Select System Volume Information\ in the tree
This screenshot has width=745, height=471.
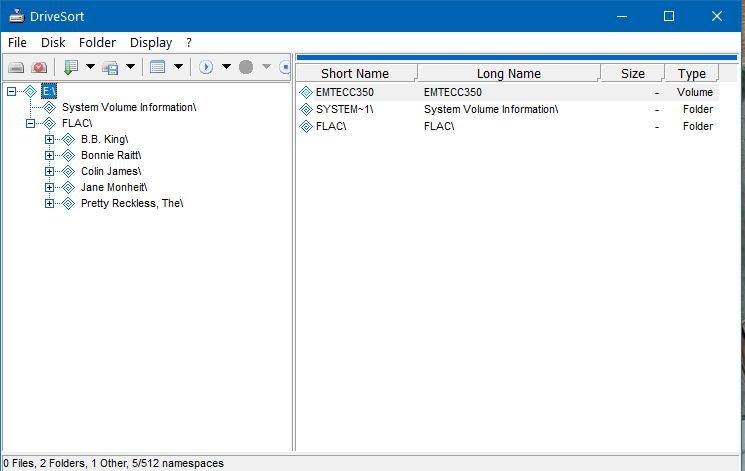pos(129,107)
